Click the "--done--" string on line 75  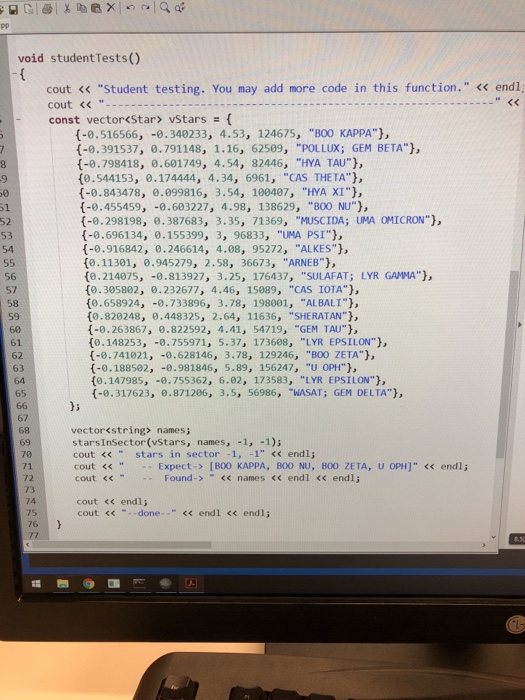pyautogui.click(x=149, y=513)
